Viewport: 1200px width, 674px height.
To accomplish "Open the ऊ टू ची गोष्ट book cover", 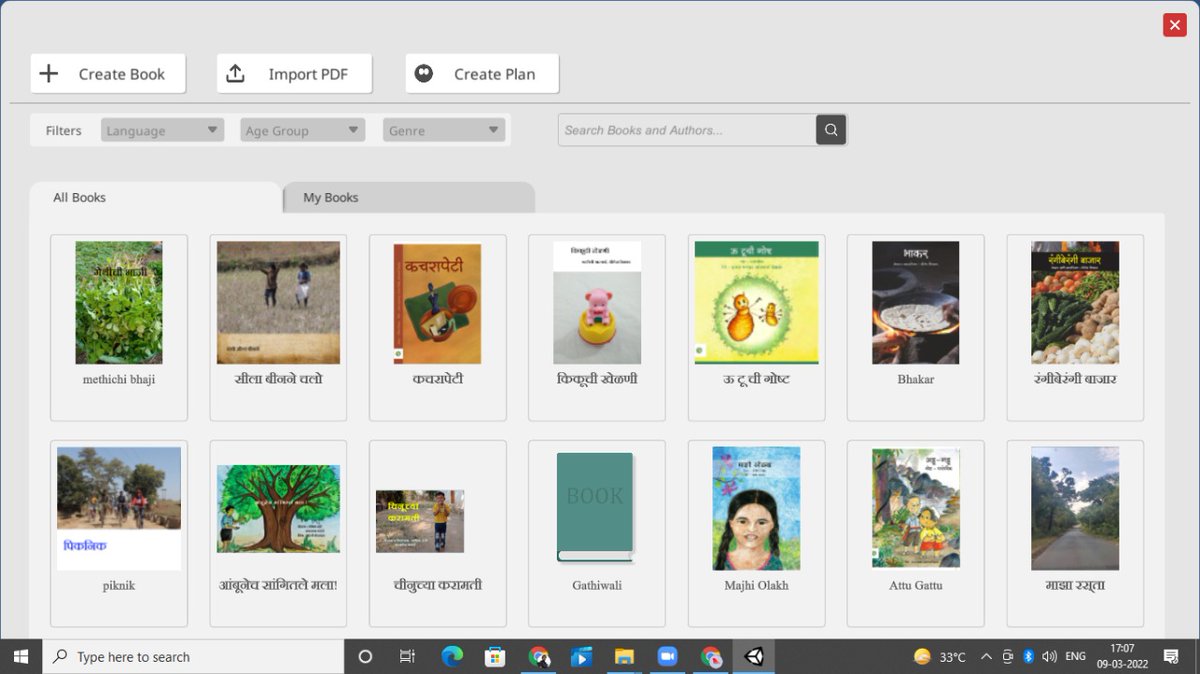I will coord(757,302).
